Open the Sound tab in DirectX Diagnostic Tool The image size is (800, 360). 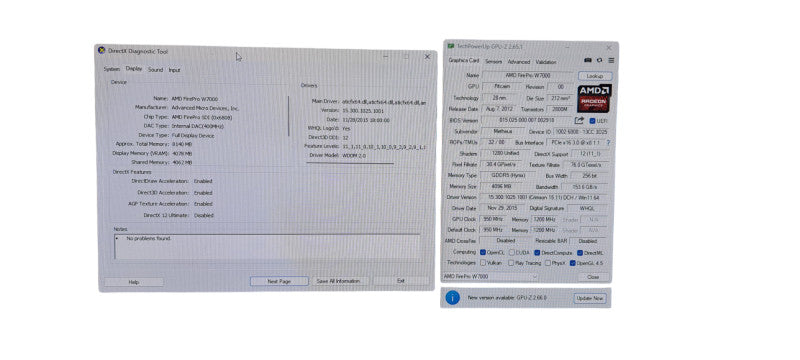[x=155, y=69]
